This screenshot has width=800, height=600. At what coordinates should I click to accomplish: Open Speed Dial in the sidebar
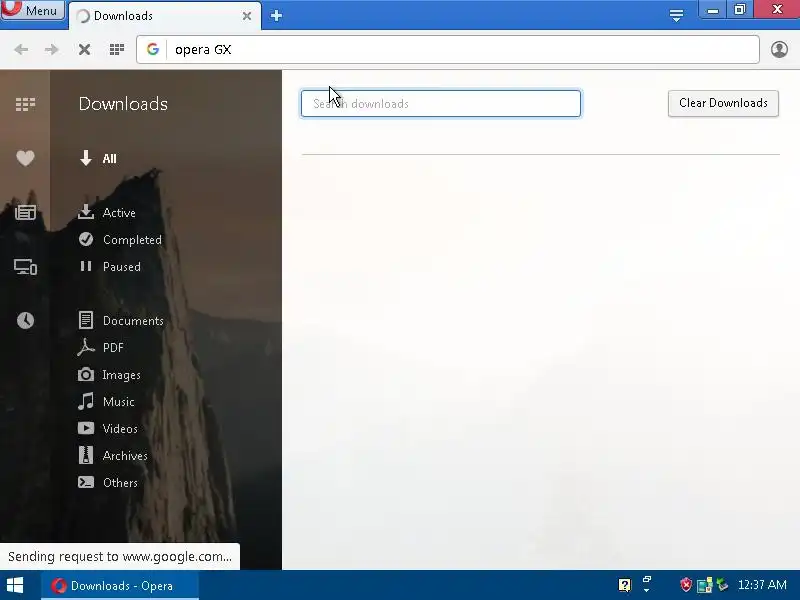coord(25,104)
